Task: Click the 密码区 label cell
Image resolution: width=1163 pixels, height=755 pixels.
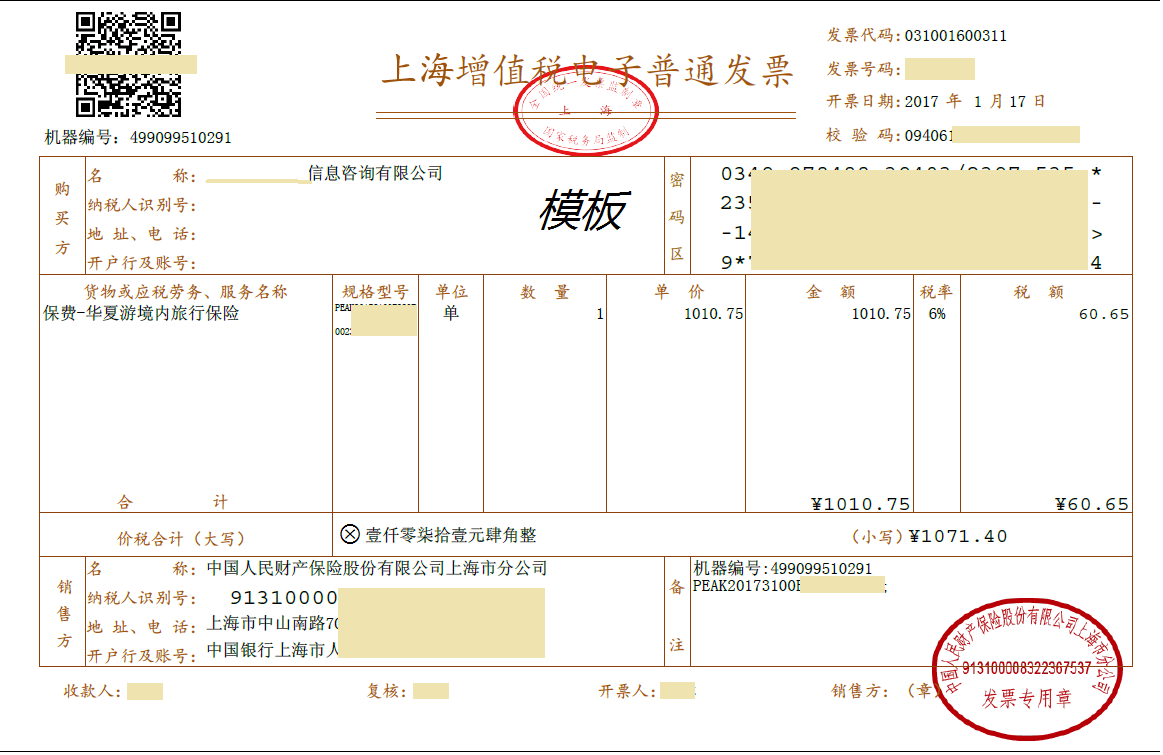Action: (677, 215)
